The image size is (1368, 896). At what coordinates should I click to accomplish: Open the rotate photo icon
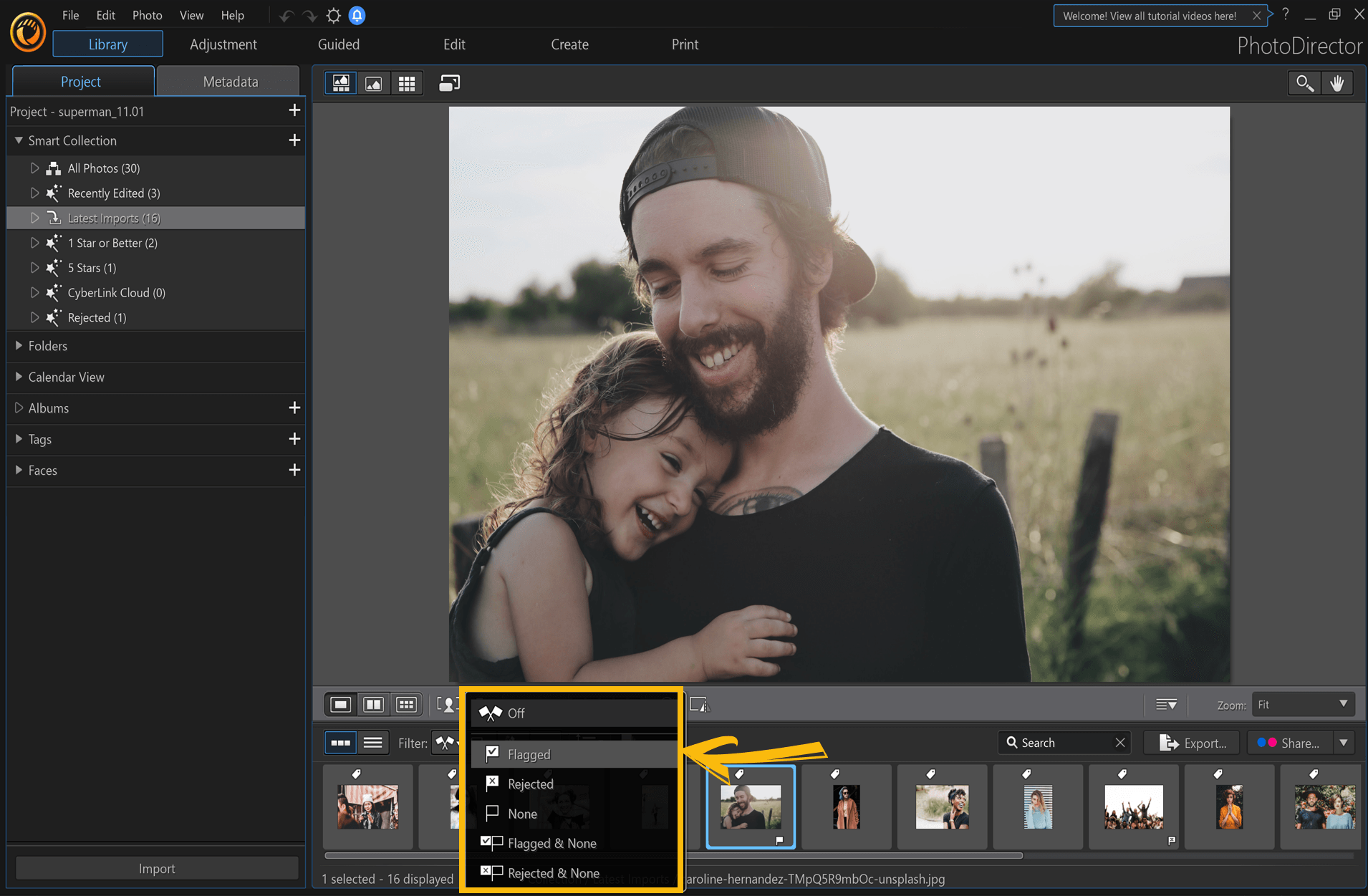[449, 82]
